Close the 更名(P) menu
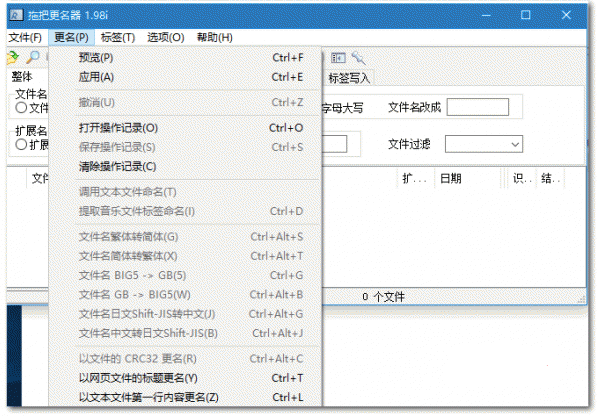Viewport: 602px width, 418px height. [x=71, y=38]
